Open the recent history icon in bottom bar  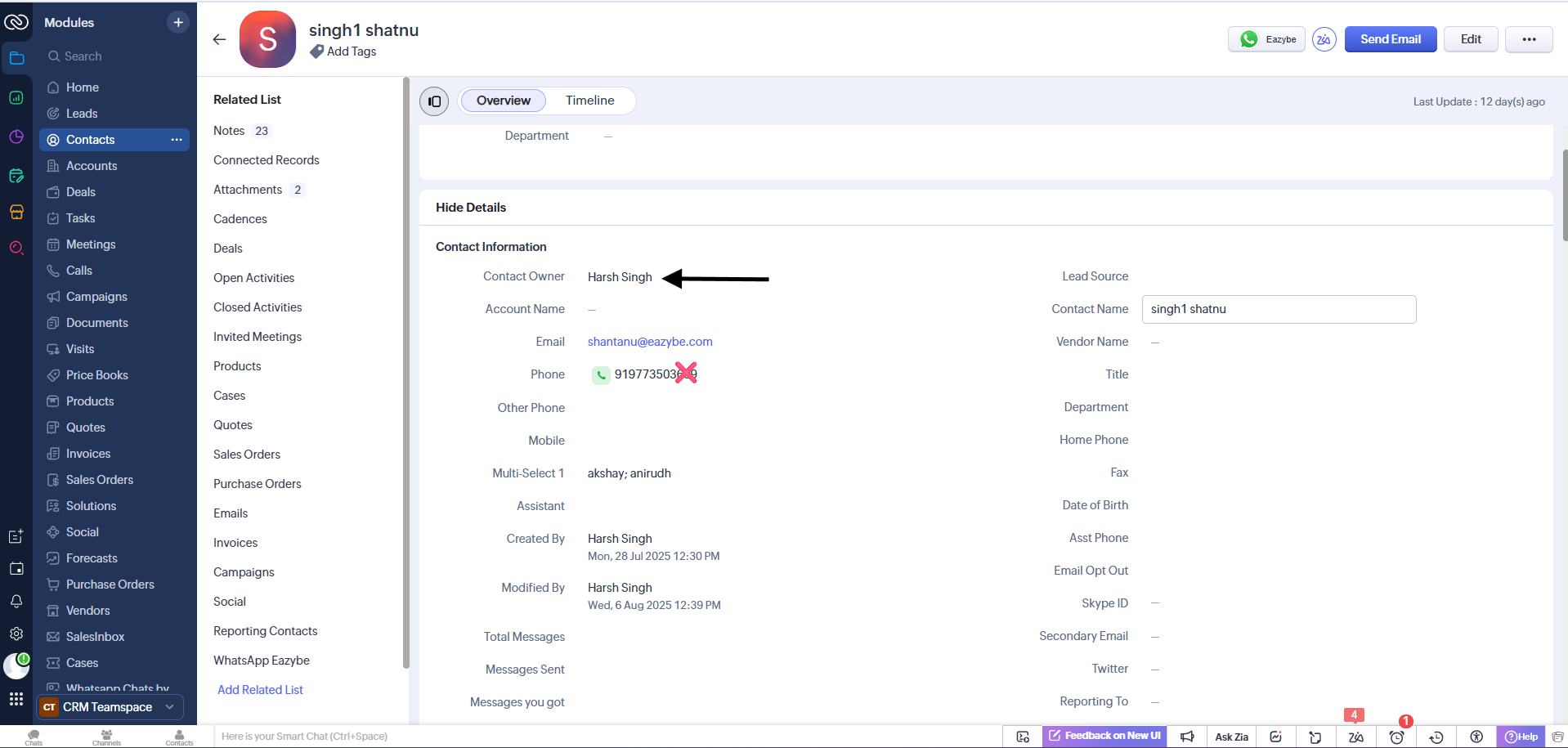pyautogui.click(x=1436, y=737)
